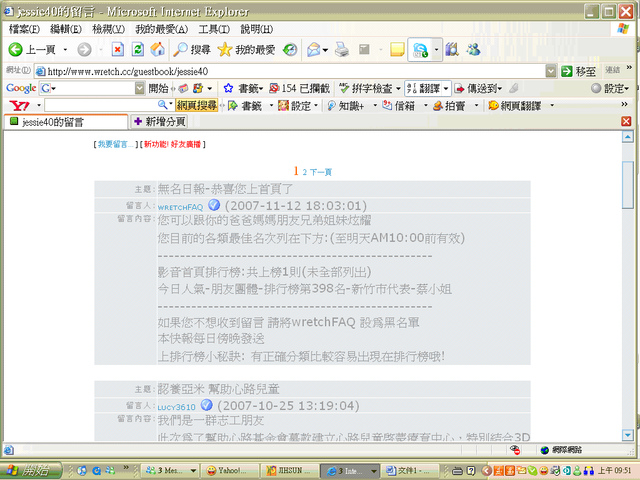This screenshot has height=480, width=640.
Task: Switch to the Yahoo! taskbar window
Action: (x=231, y=471)
